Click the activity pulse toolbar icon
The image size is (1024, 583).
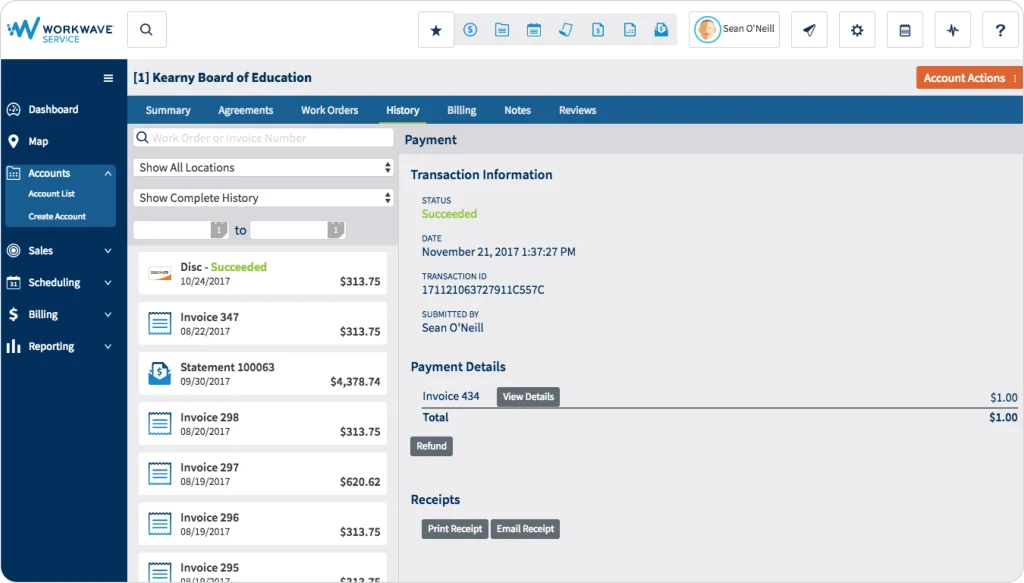952,29
